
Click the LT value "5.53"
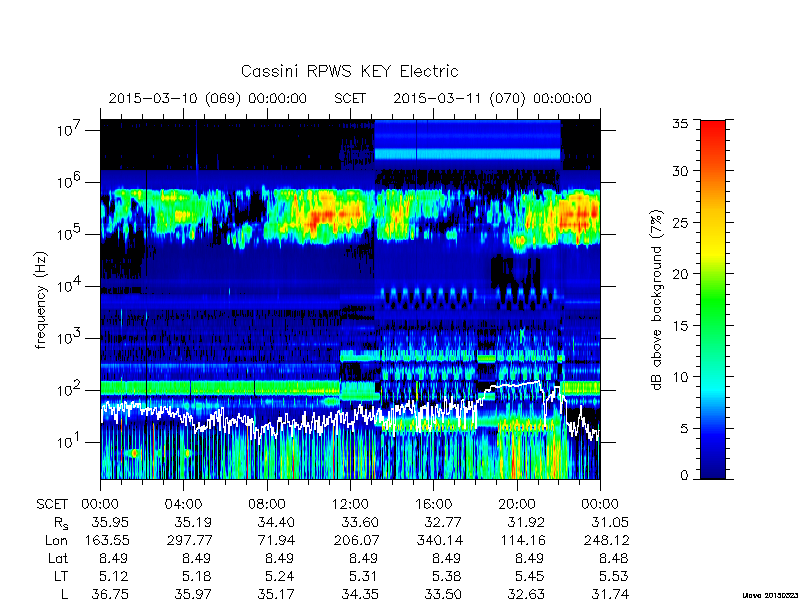(x=613, y=576)
